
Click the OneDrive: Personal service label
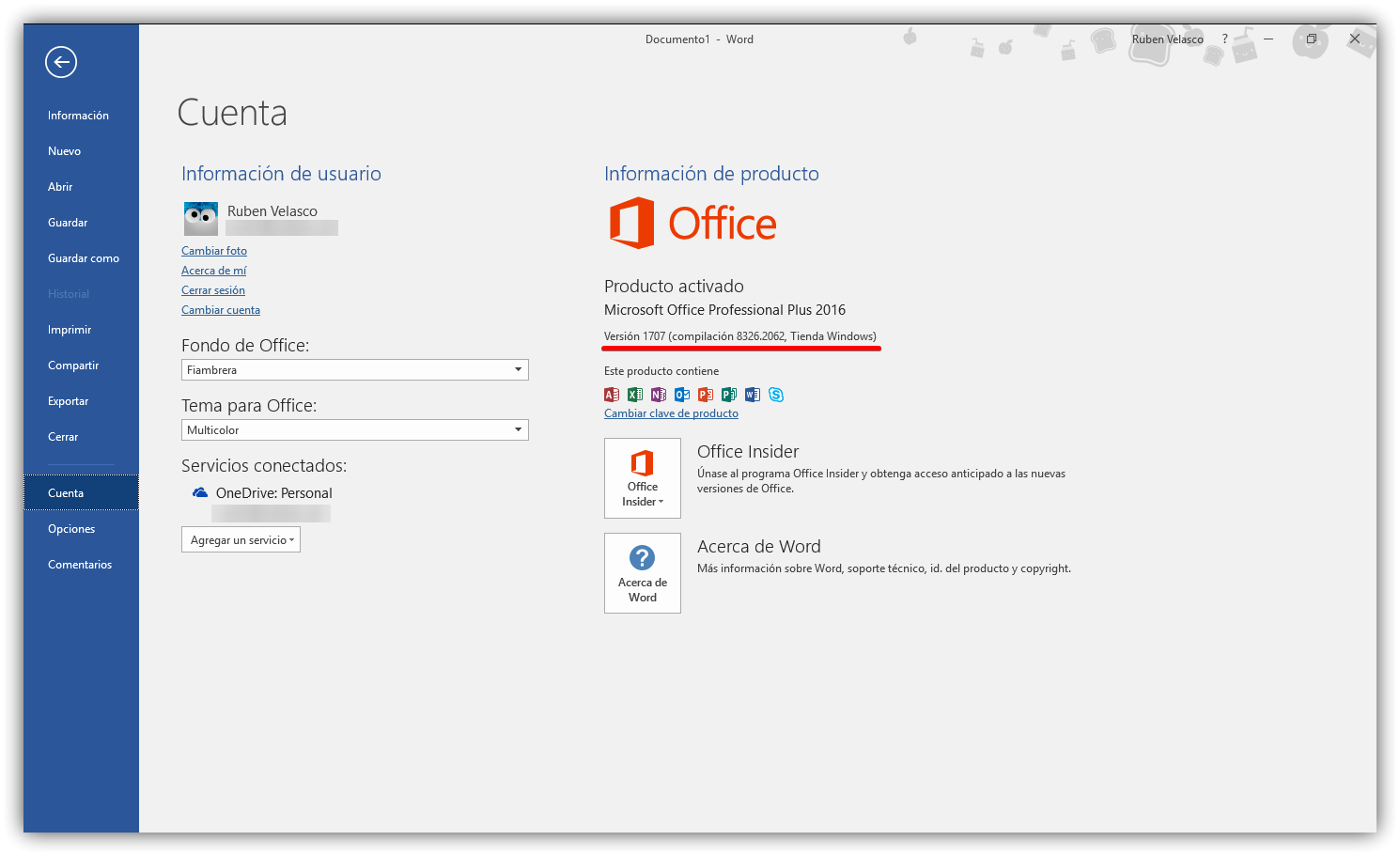(x=274, y=493)
